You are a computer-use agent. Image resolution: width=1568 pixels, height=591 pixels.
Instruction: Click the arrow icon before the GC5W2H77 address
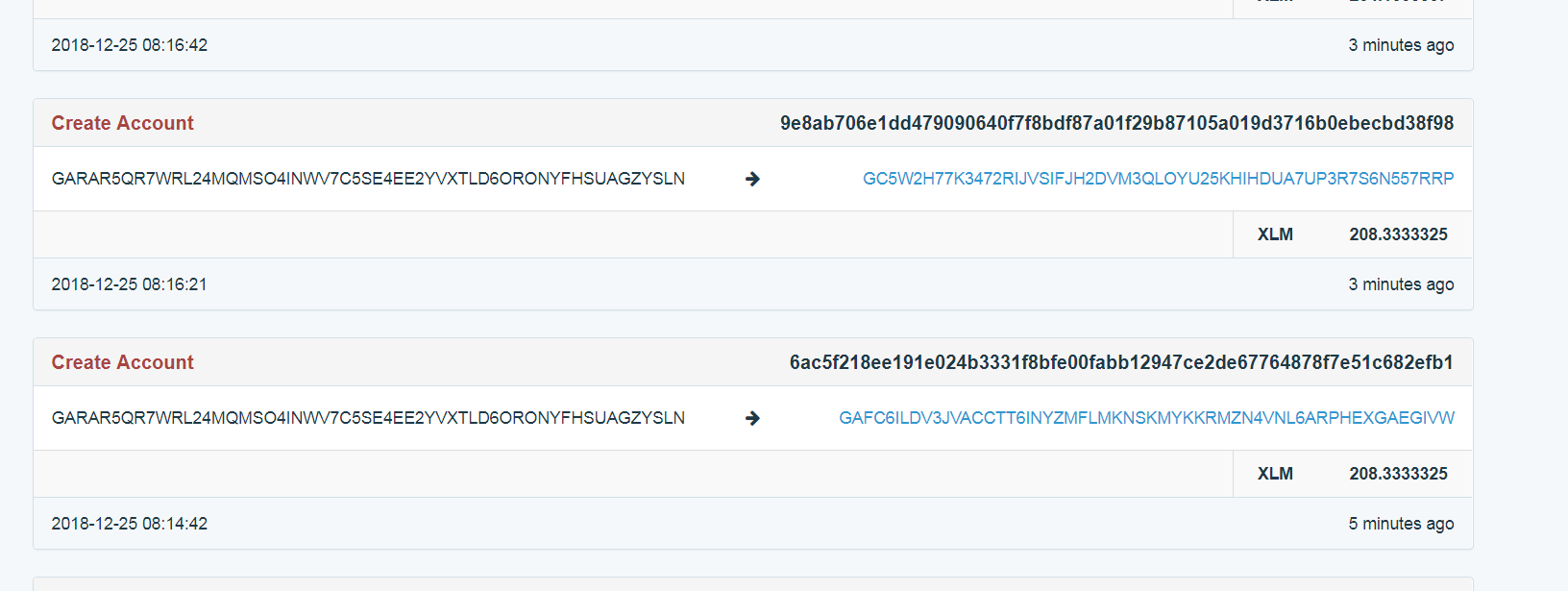pos(752,179)
